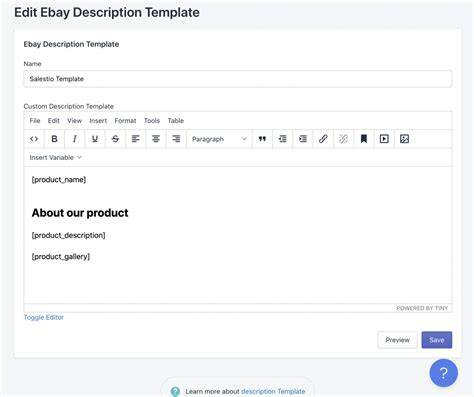Expand the Insert Variable dropdown
Screen dimensions: 474x397
[55, 158]
